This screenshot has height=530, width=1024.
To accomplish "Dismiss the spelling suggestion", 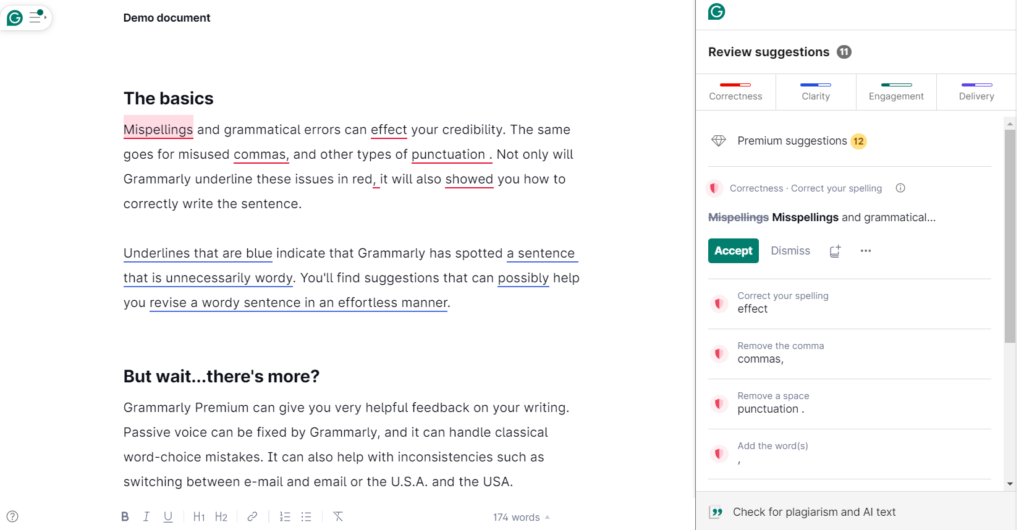I will [x=790, y=251].
